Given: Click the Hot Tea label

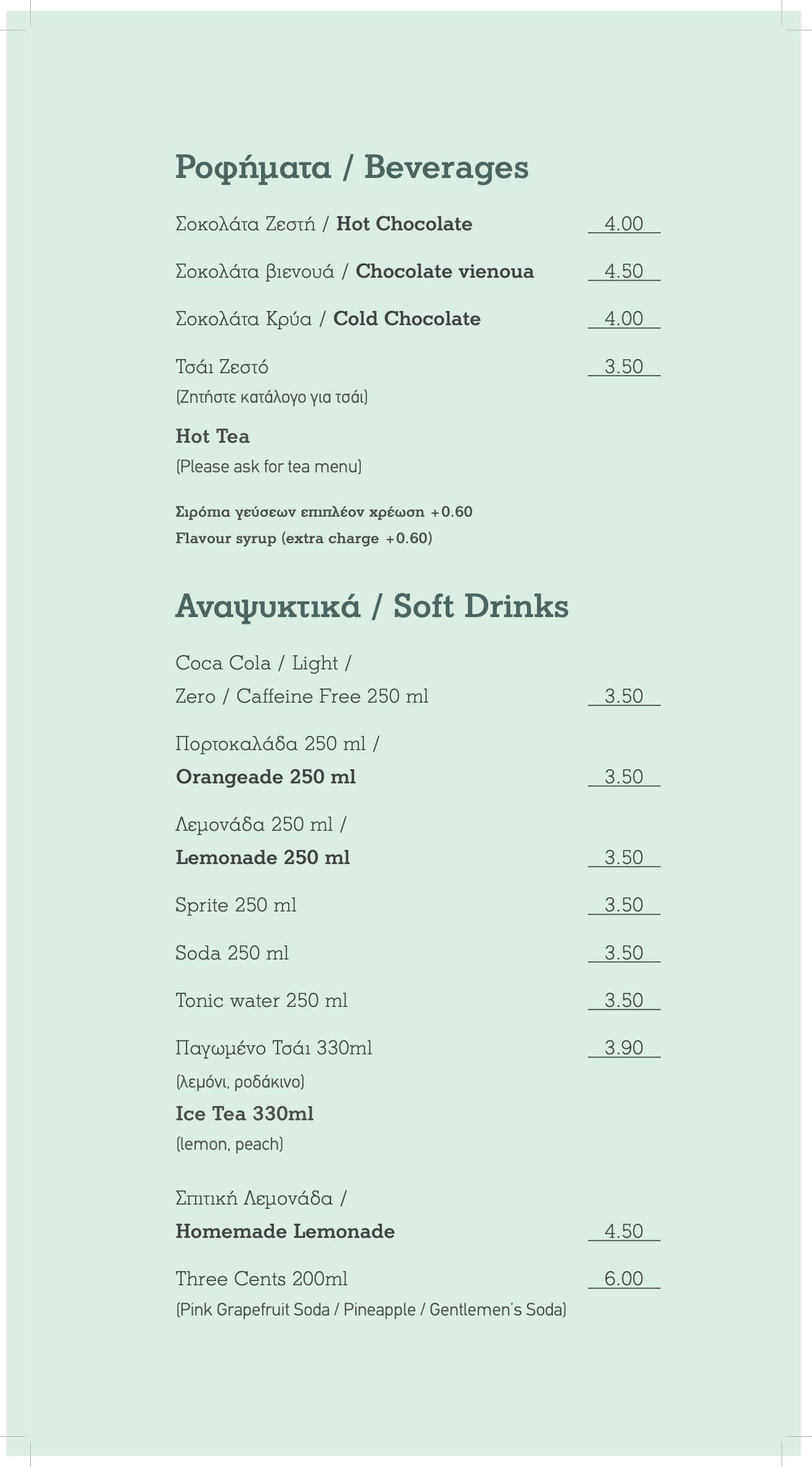Looking at the screenshot, I should tap(212, 436).
